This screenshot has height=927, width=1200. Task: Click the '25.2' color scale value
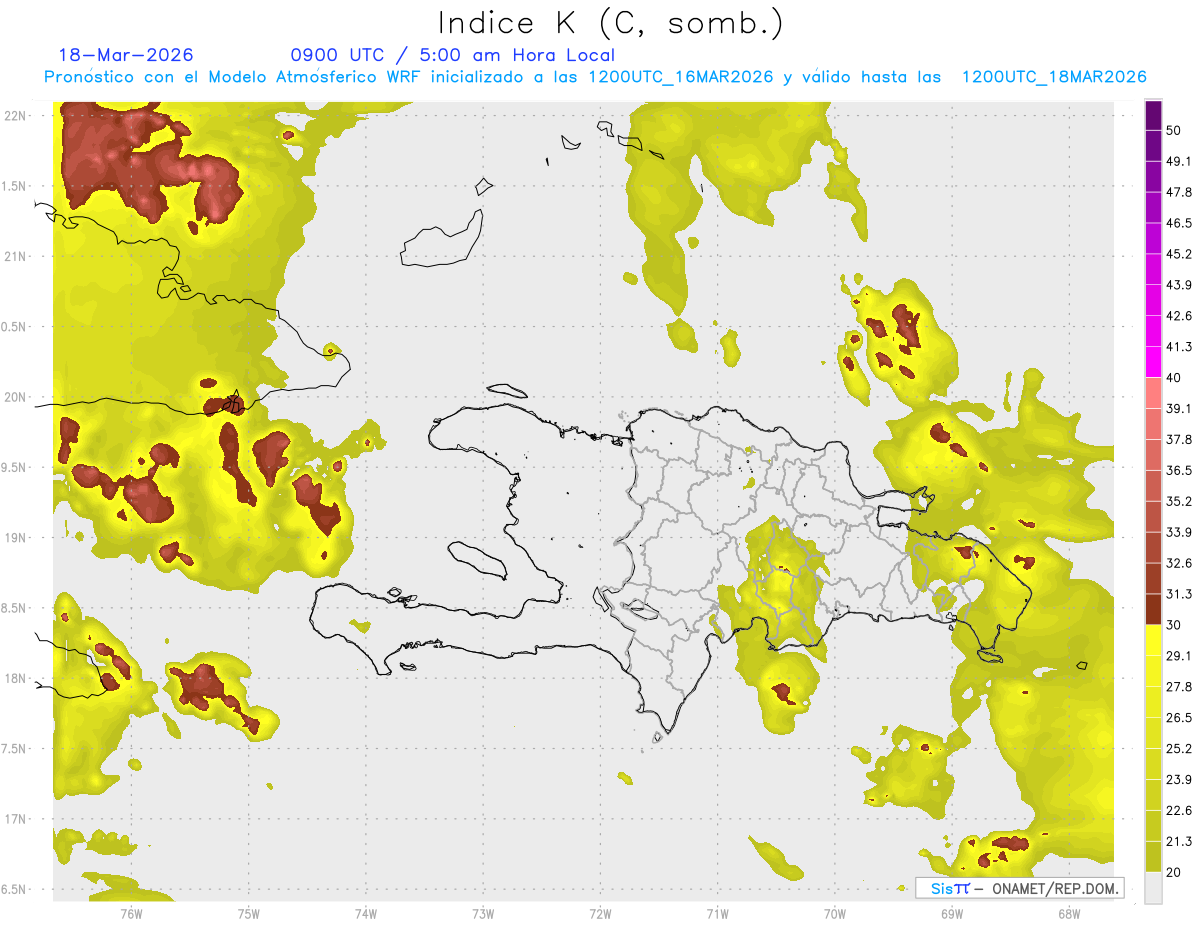click(x=1179, y=749)
